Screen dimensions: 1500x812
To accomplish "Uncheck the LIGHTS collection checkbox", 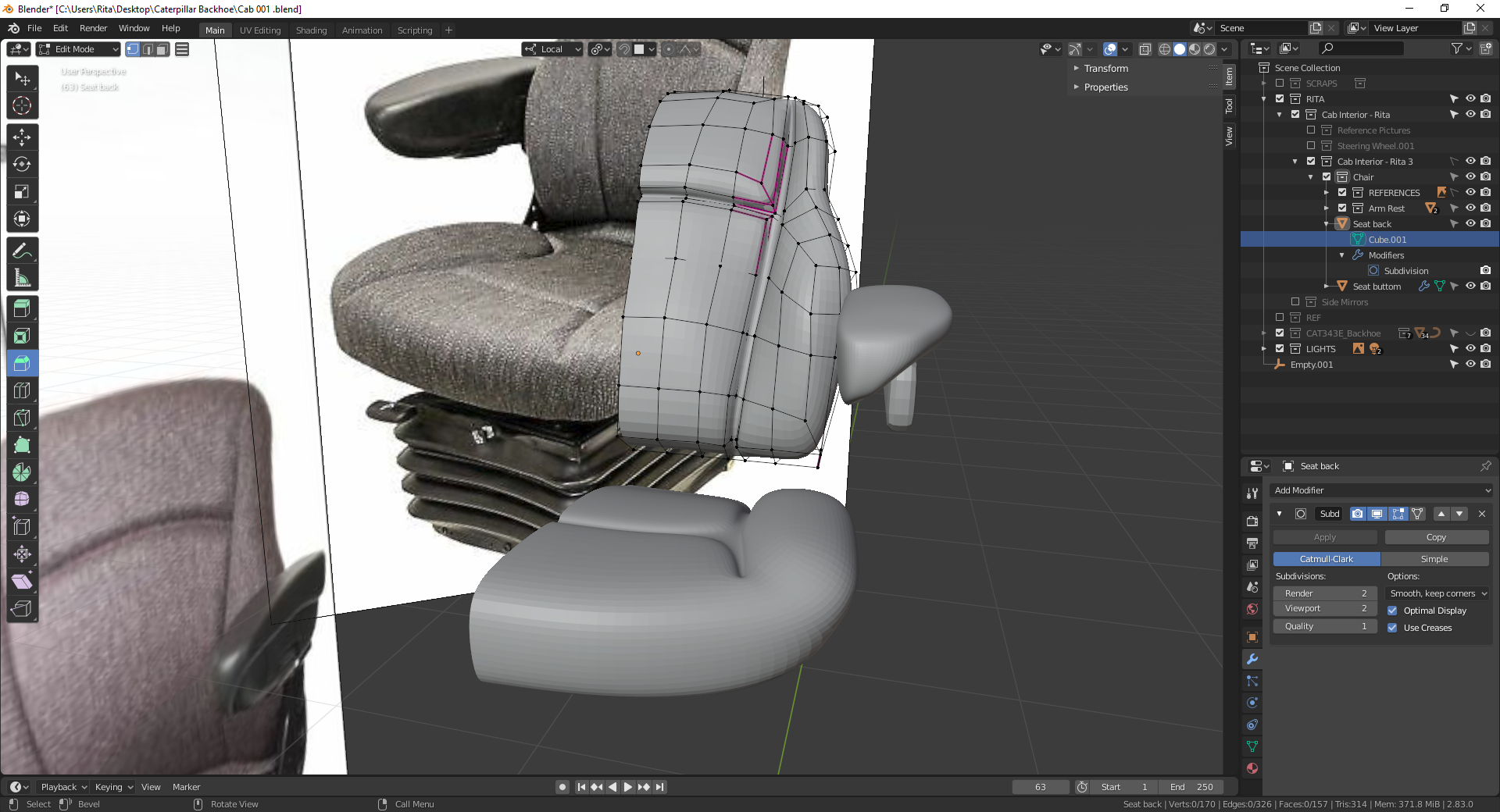I will [1280, 349].
